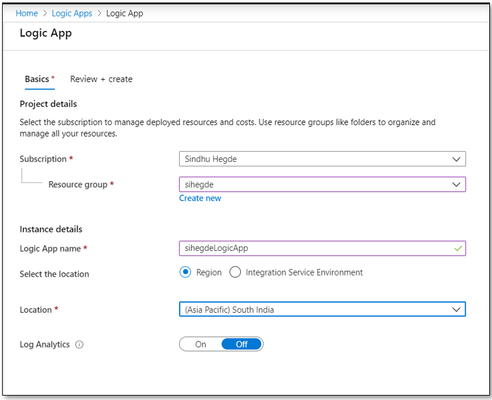The width and height of the screenshot is (492, 400).
Task: Open the Logic Apps breadcrumb link
Action: 72,13
